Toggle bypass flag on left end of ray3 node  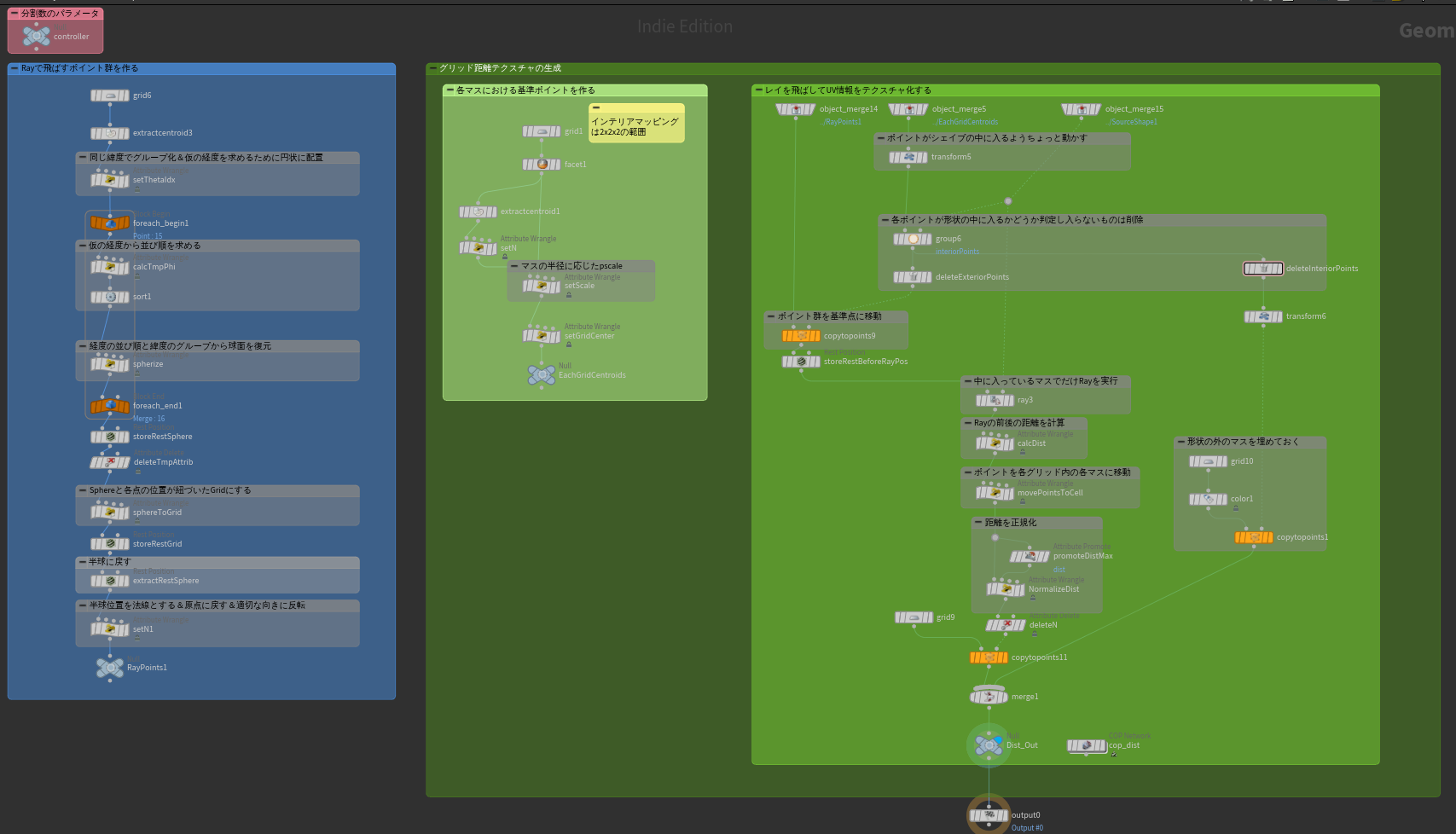point(979,400)
